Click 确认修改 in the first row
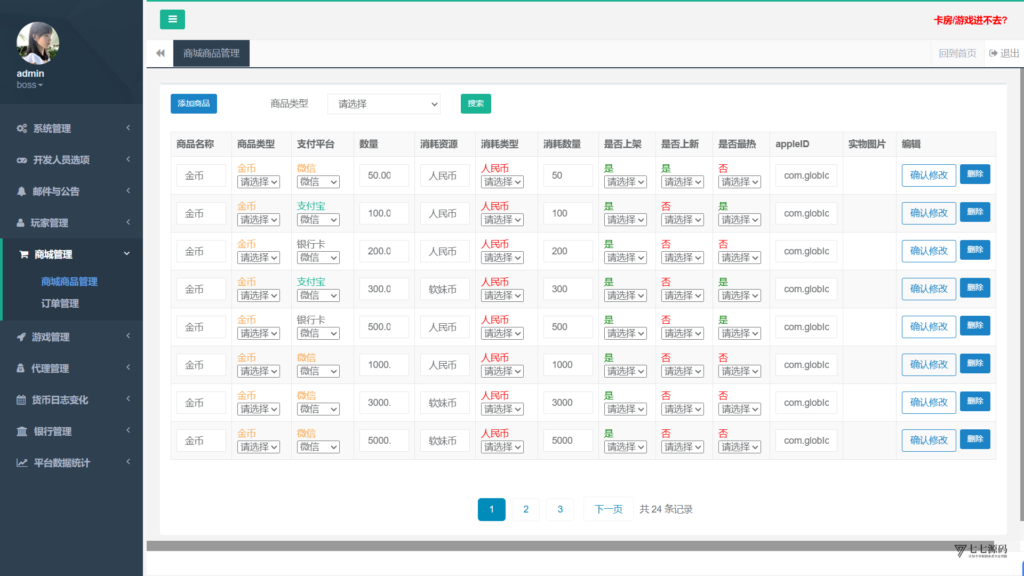The image size is (1024, 576). [929, 175]
